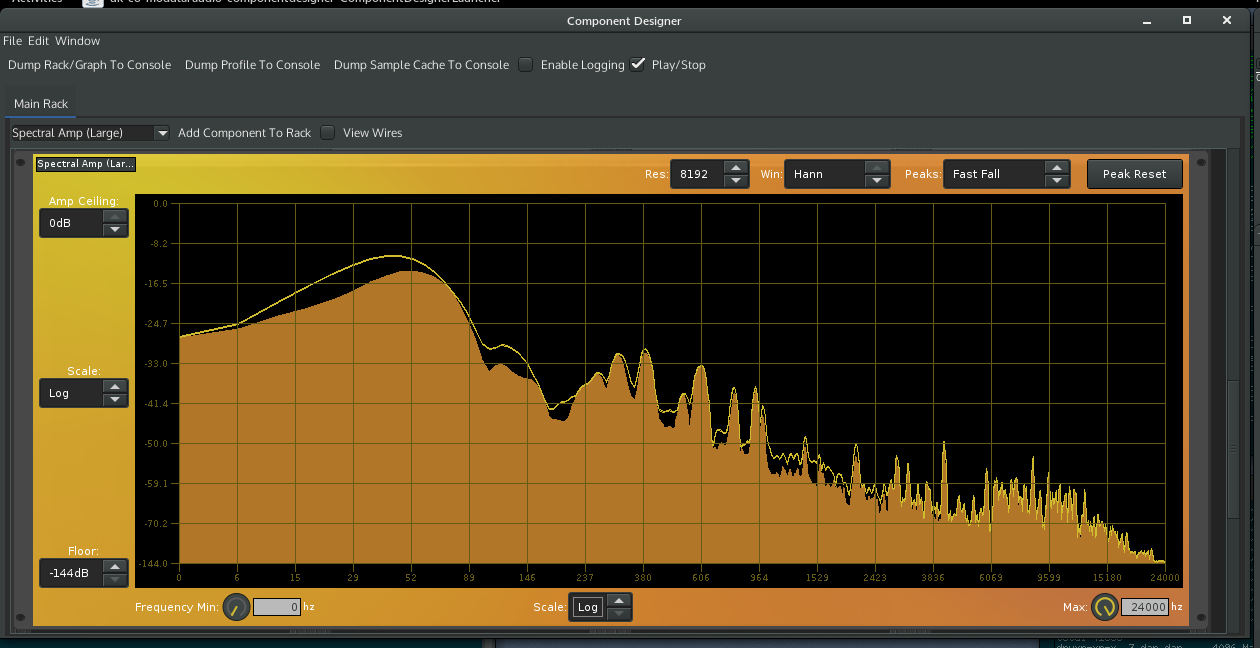Close the Component Designer window
This screenshot has height=648, width=1260.
[1226, 20]
